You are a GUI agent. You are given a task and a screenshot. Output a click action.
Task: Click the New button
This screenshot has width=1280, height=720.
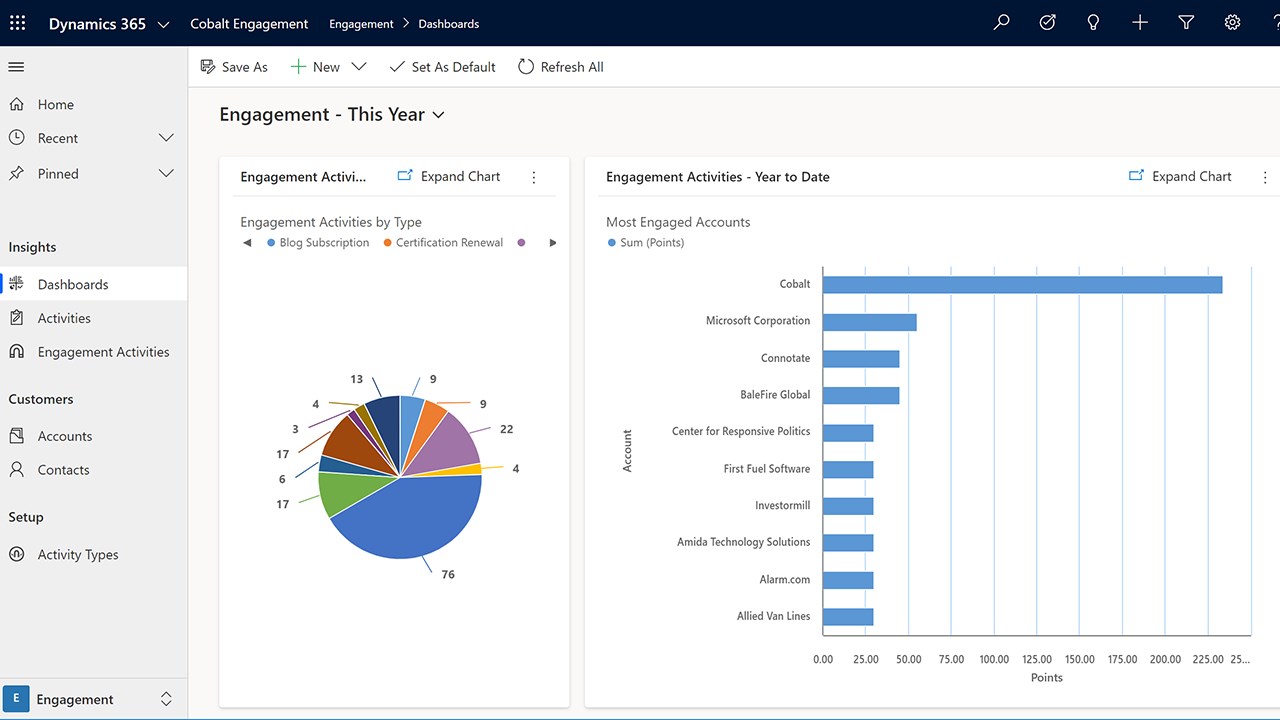[x=316, y=67]
